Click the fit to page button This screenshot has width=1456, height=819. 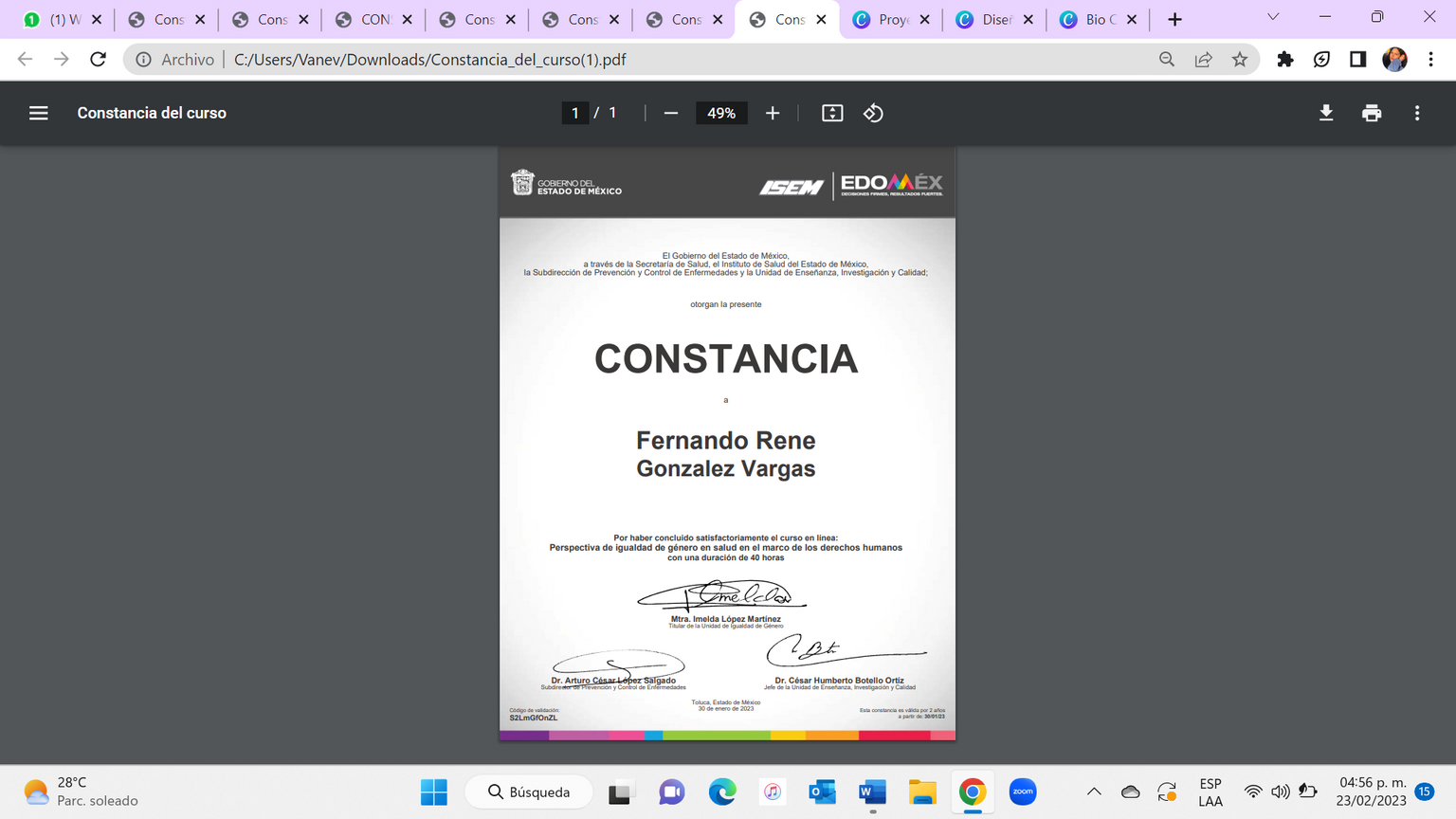click(x=832, y=113)
